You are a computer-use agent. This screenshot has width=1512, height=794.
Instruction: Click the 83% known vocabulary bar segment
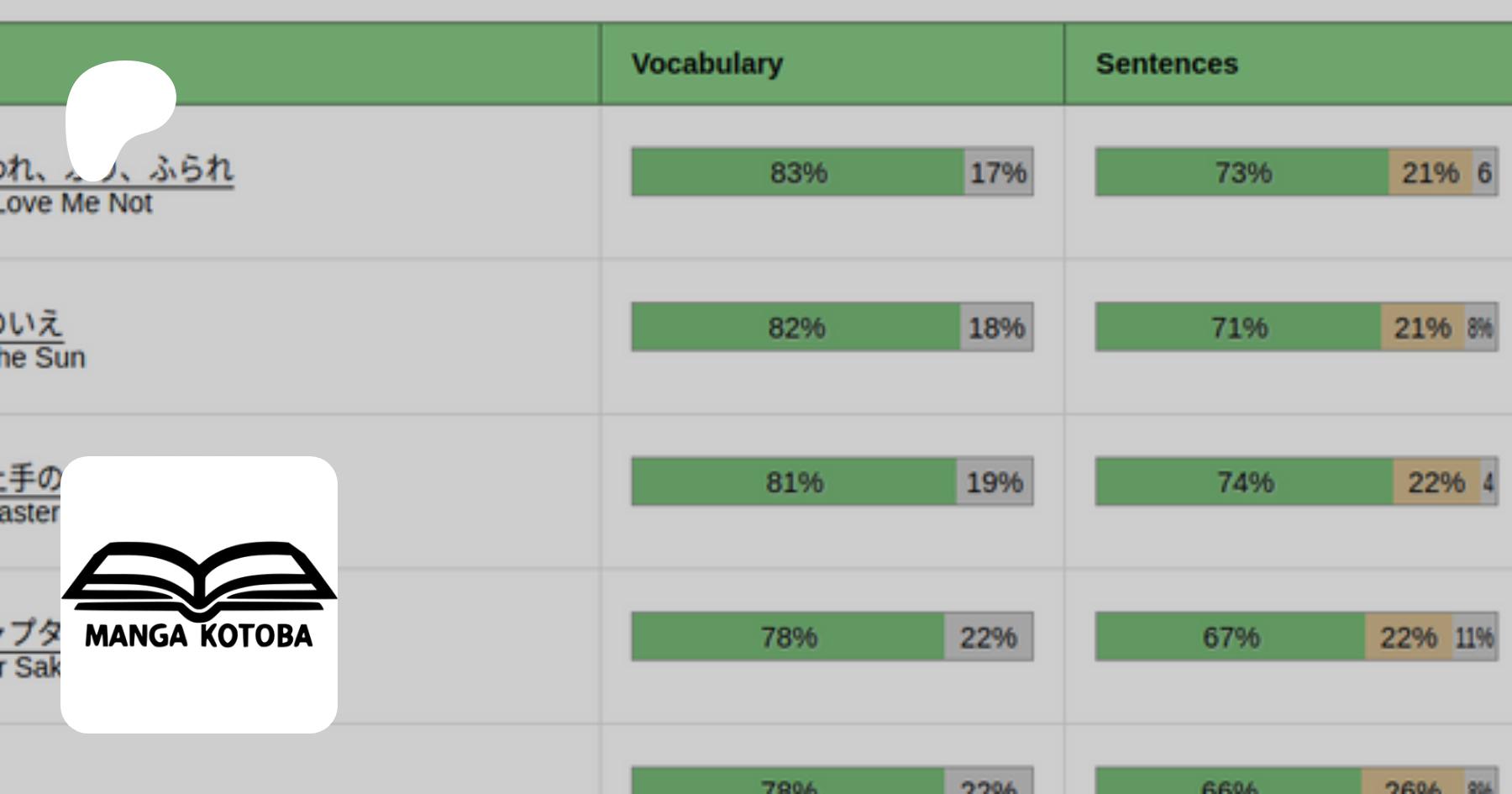797,172
